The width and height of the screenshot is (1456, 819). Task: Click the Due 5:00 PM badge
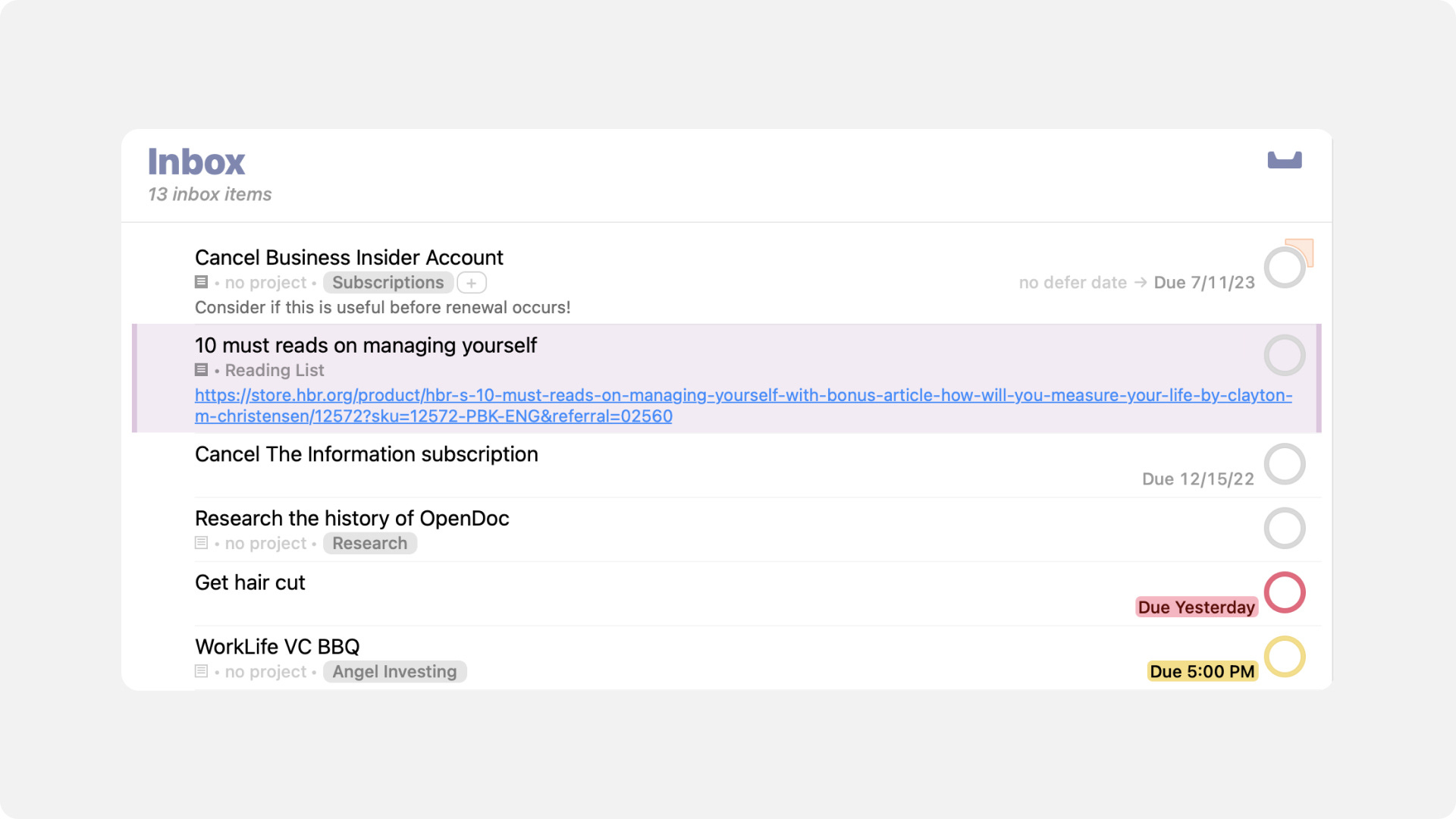point(1202,671)
